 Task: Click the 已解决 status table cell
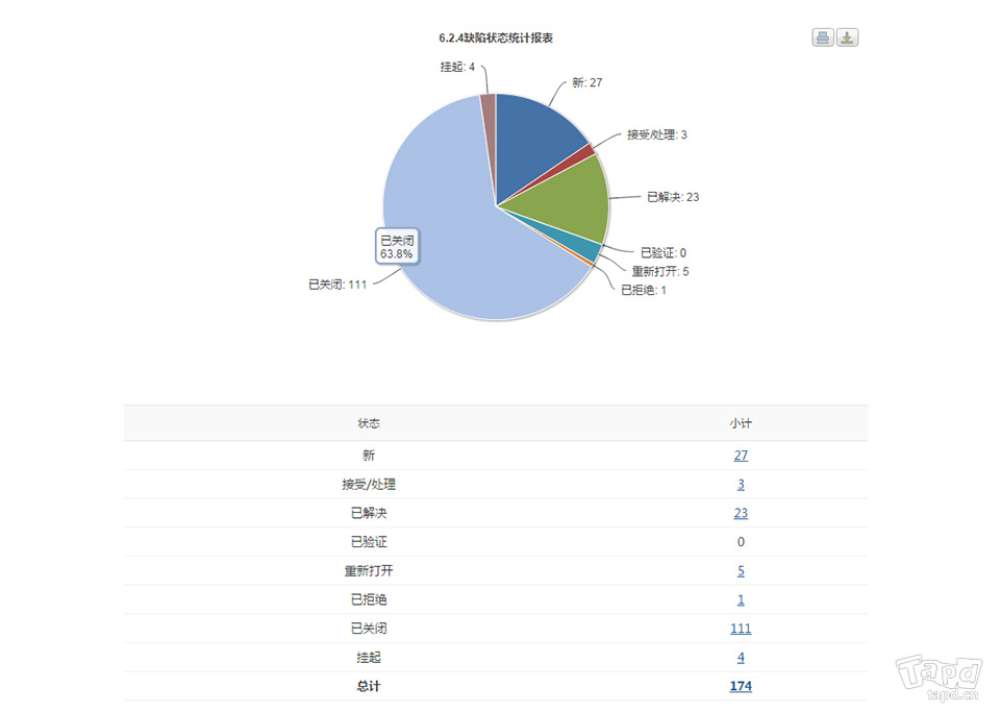pyautogui.click(x=369, y=513)
